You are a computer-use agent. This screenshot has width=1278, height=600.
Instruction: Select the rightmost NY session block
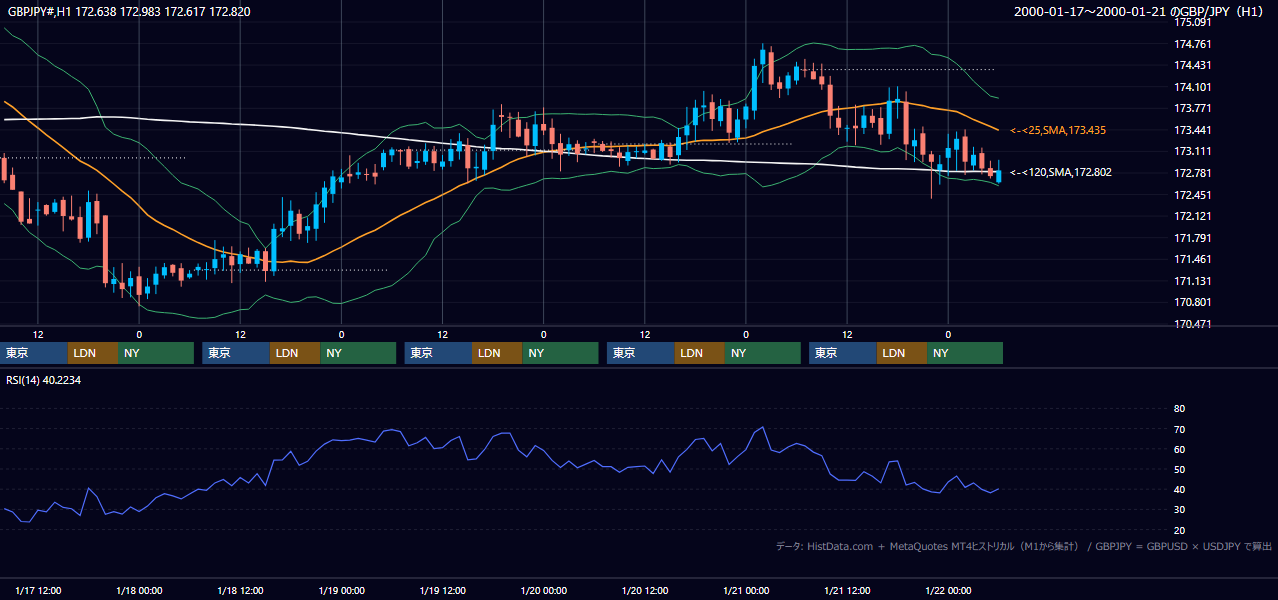(x=965, y=353)
